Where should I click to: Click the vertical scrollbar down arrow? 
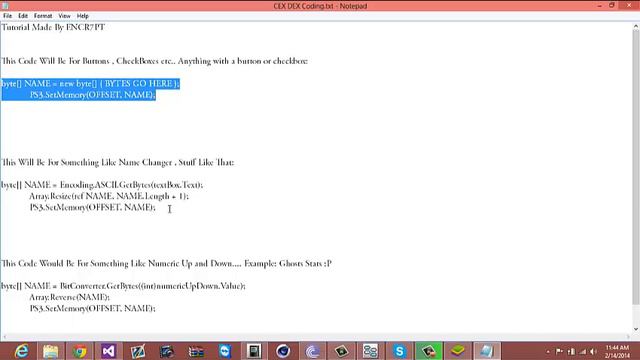(636, 329)
